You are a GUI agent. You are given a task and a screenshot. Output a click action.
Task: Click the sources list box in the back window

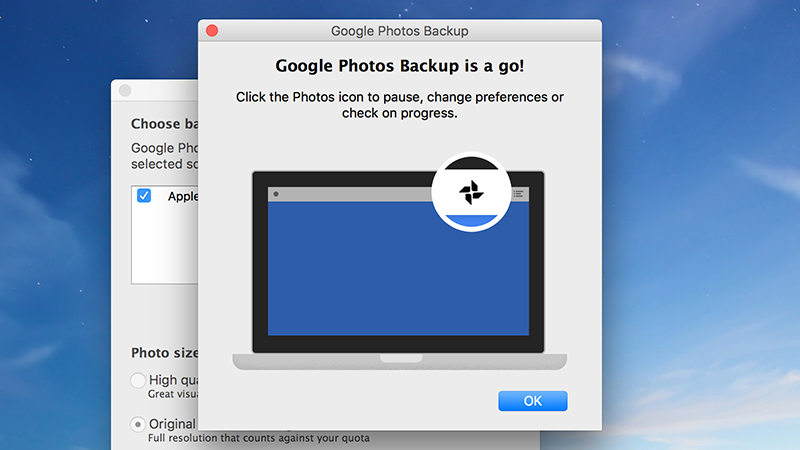164,235
